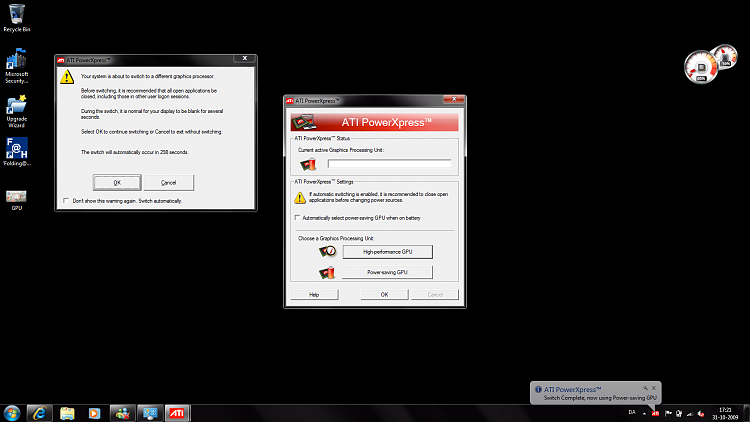
Task: Click 'Choose a Graphics Processing Unit' label
Action: coord(336,238)
